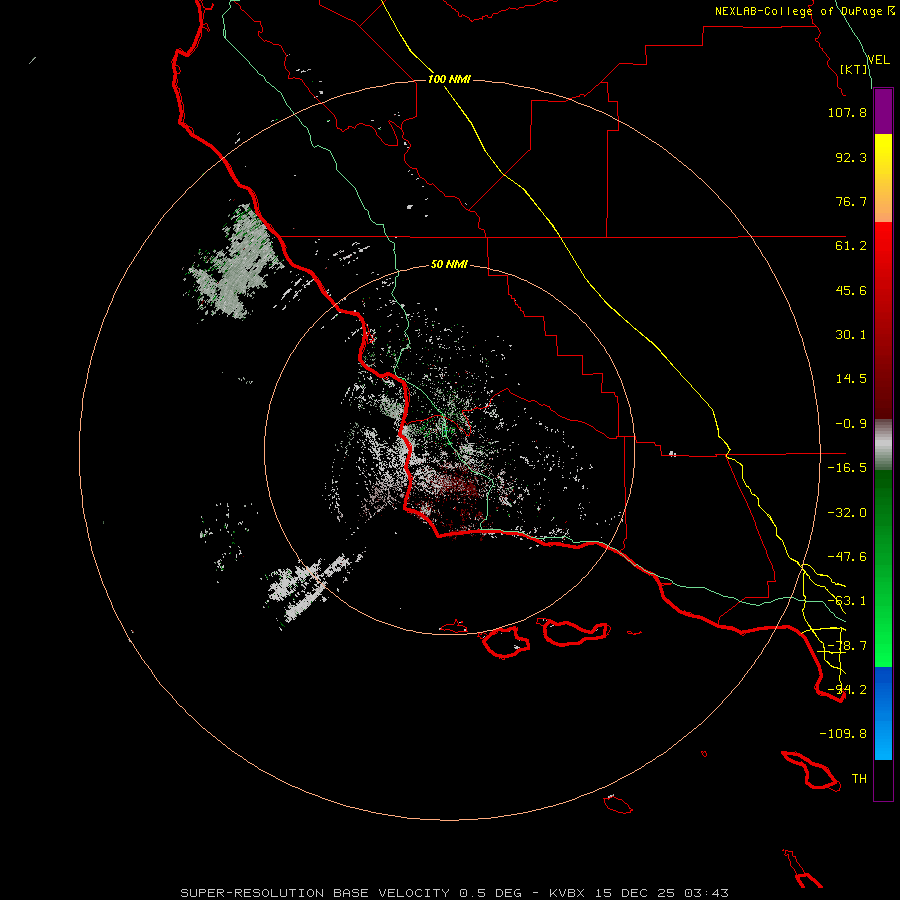Click the 76.7 velocity scale value

coord(851,201)
